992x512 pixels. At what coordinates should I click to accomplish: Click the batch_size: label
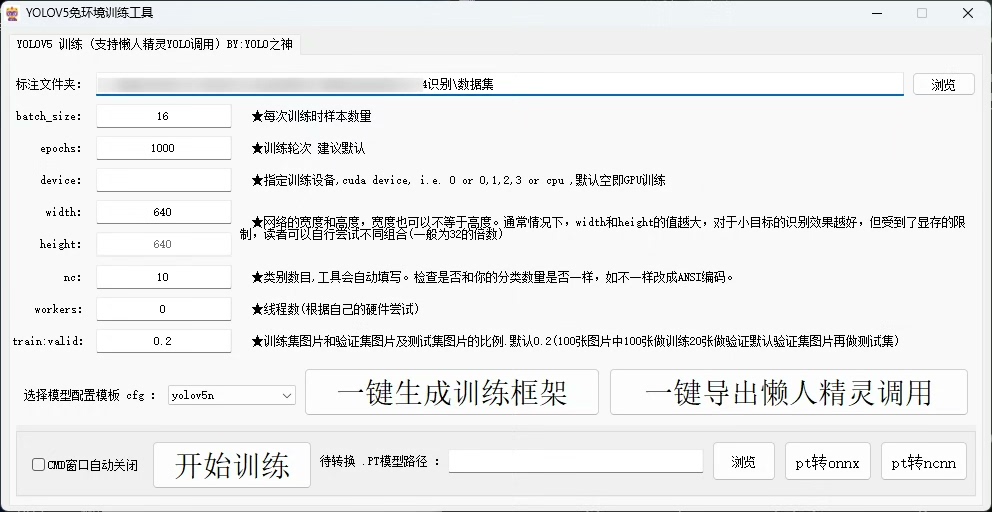click(x=49, y=116)
